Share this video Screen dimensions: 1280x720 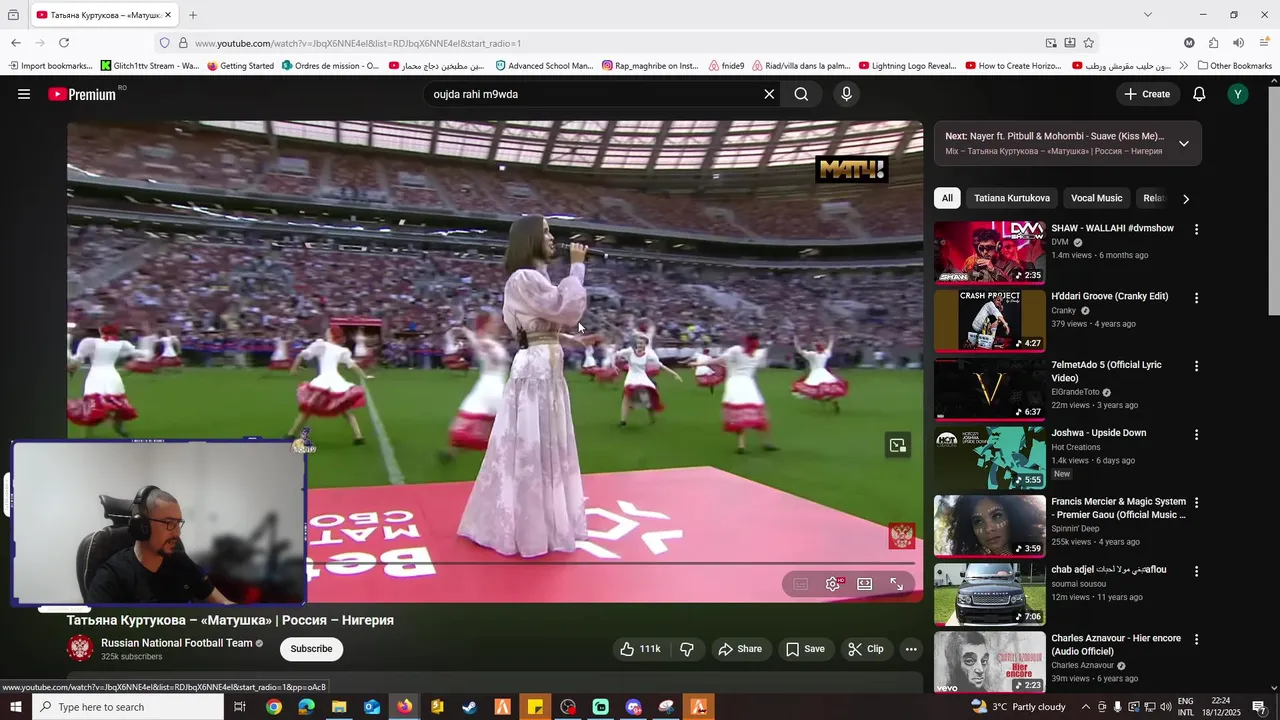click(x=740, y=649)
